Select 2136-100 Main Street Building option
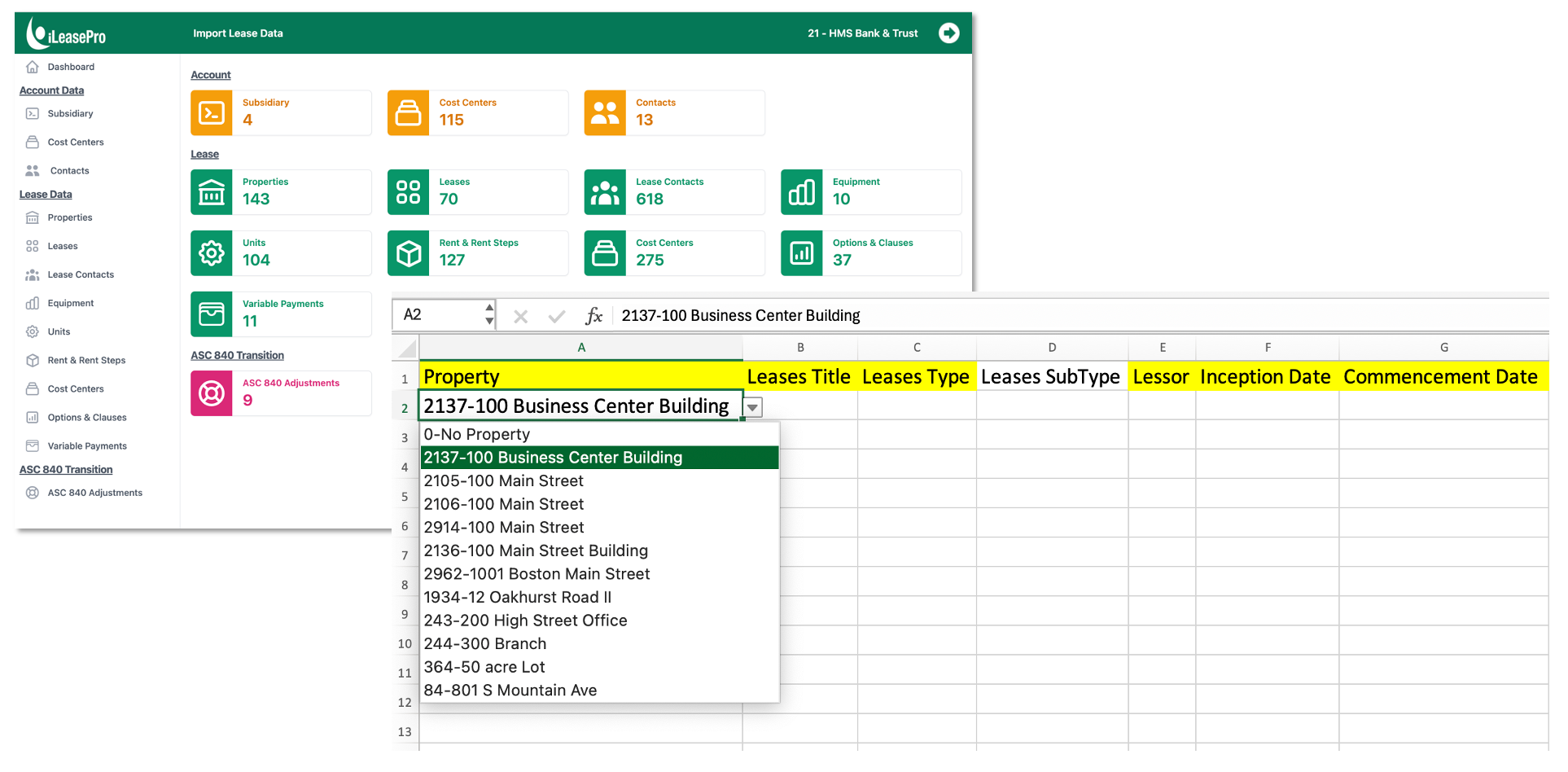Image resolution: width=1568 pixels, height=772 pixels. click(599, 550)
